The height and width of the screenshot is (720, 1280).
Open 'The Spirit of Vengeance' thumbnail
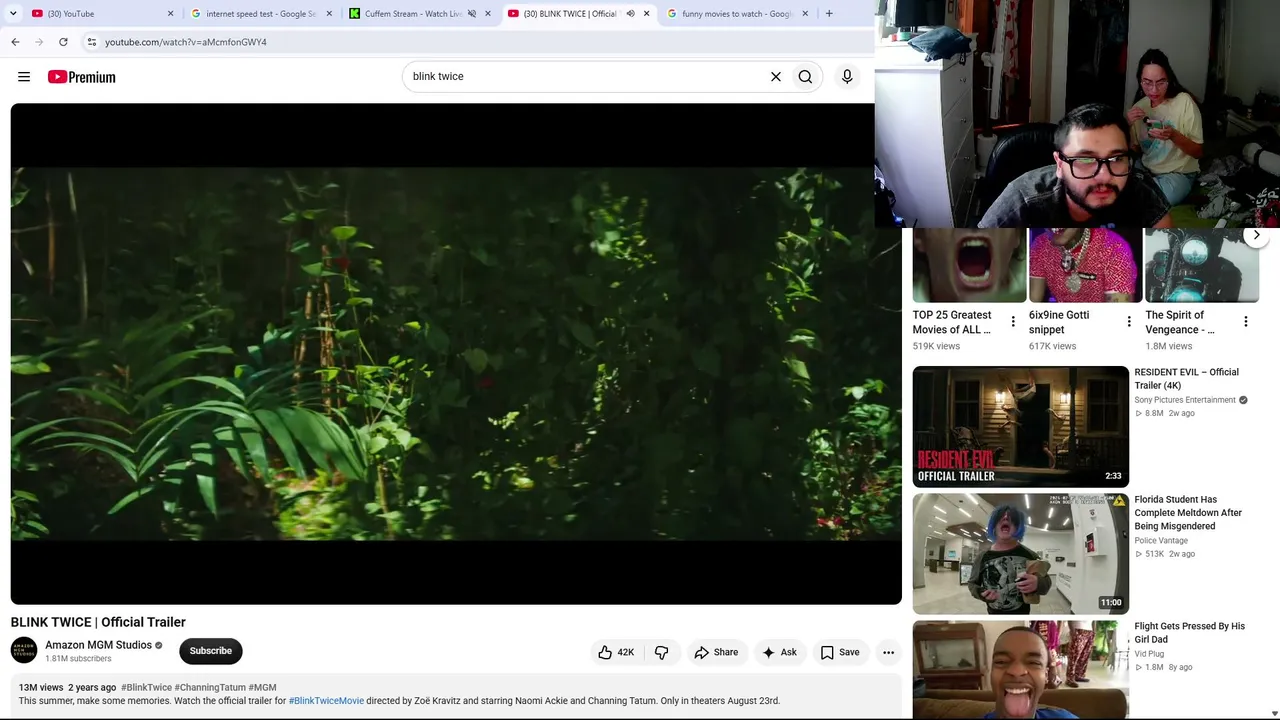[x=1202, y=265]
